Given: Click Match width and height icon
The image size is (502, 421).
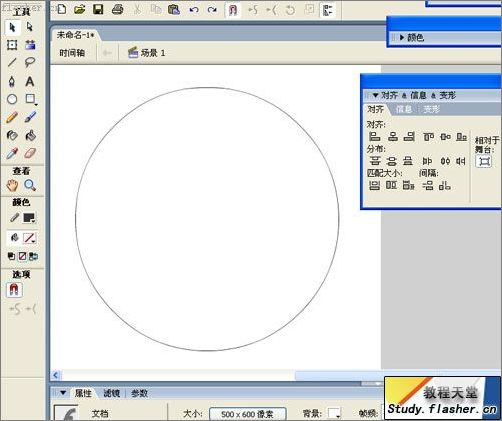Looking at the screenshot, I should coord(408,185).
